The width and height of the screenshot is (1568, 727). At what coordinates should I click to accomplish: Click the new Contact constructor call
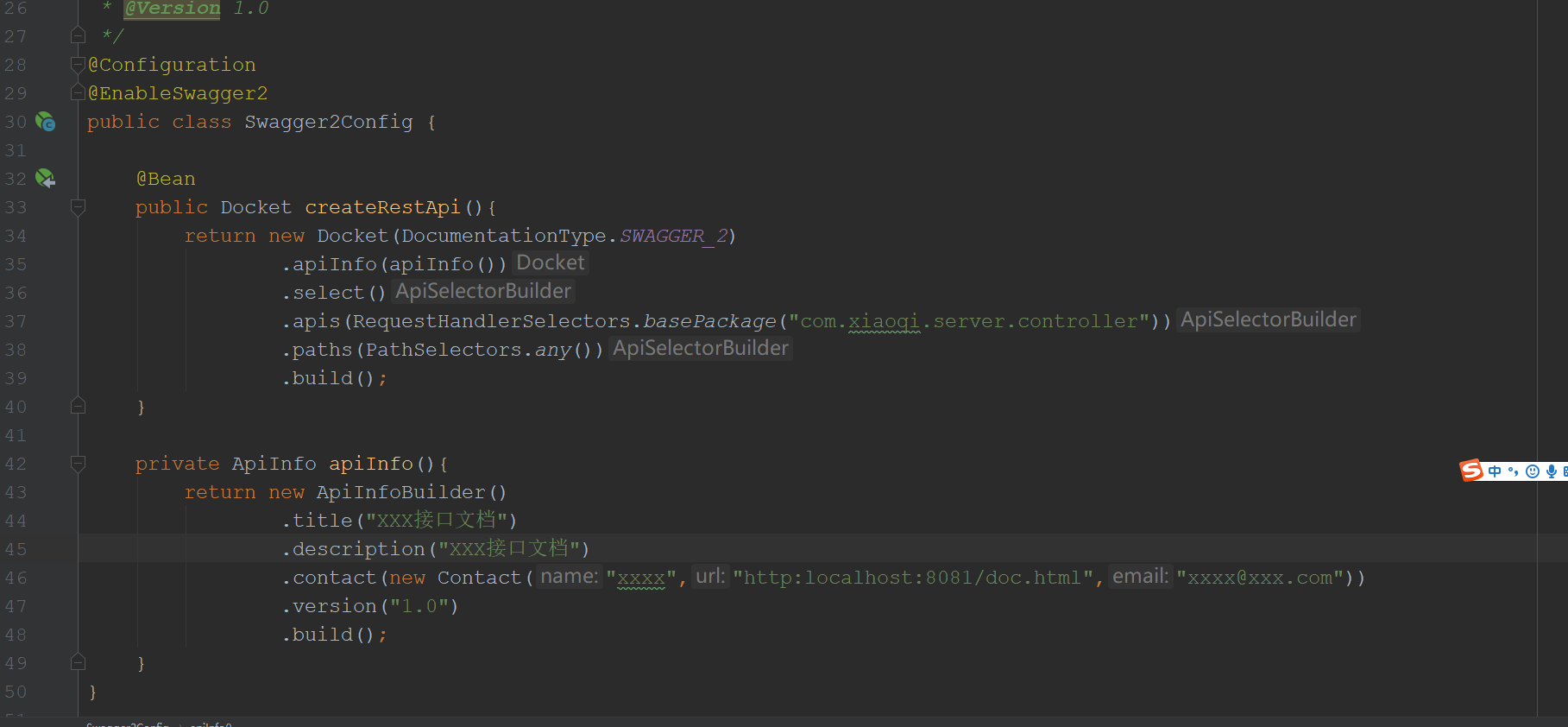pyautogui.click(x=456, y=578)
